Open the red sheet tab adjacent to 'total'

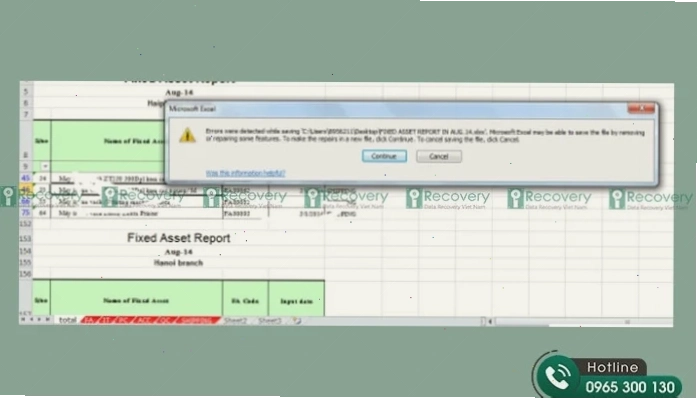[x=89, y=320]
